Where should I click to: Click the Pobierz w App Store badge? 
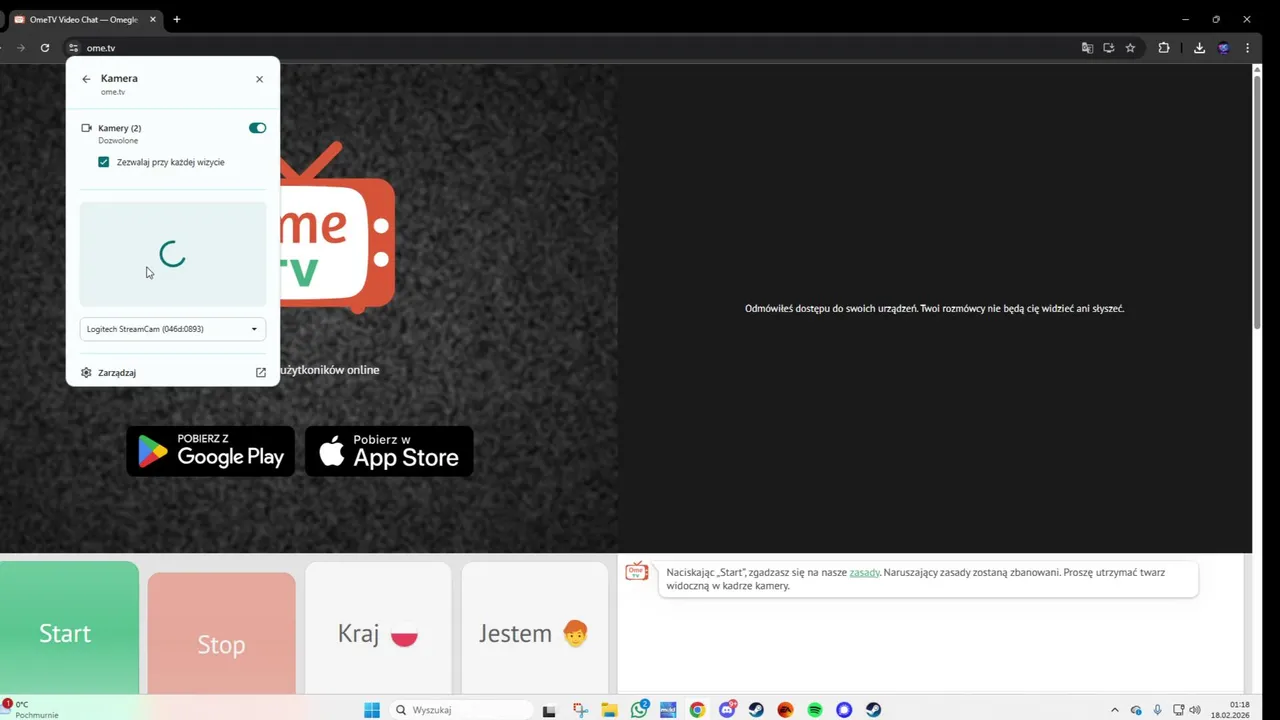pyautogui.click(x=389, y=451)
